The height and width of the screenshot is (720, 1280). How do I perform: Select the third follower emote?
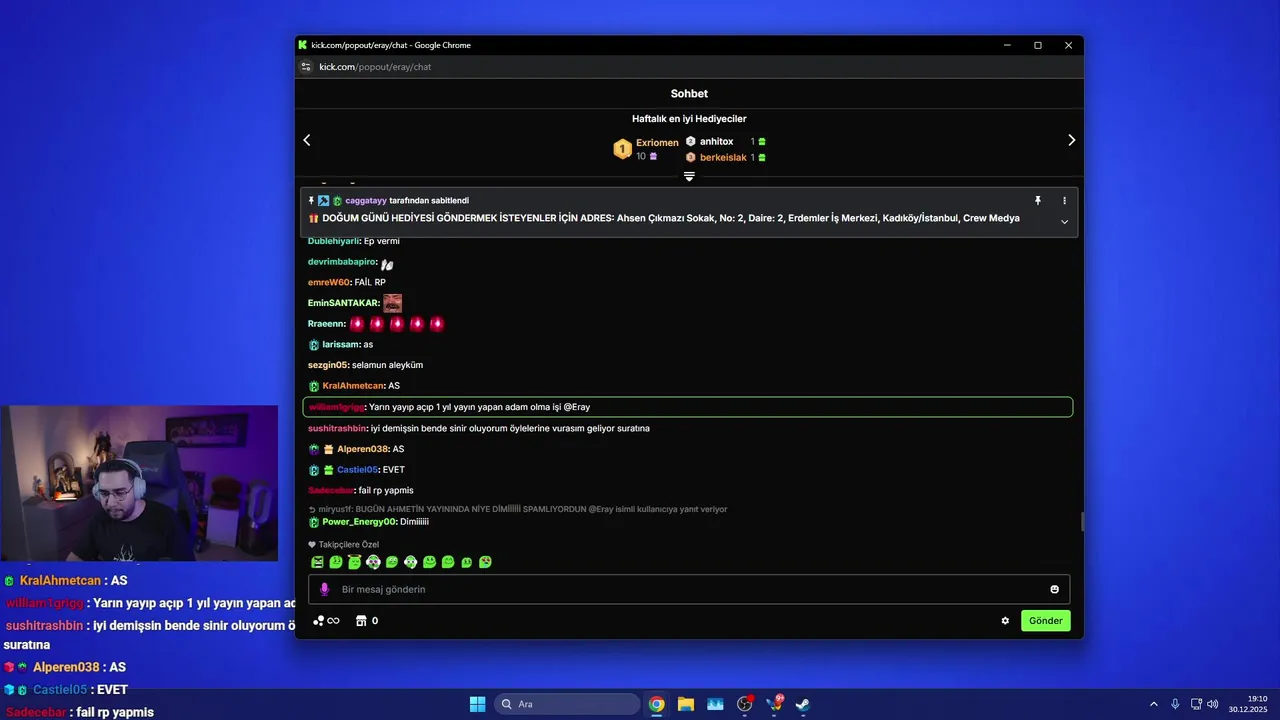354,562
